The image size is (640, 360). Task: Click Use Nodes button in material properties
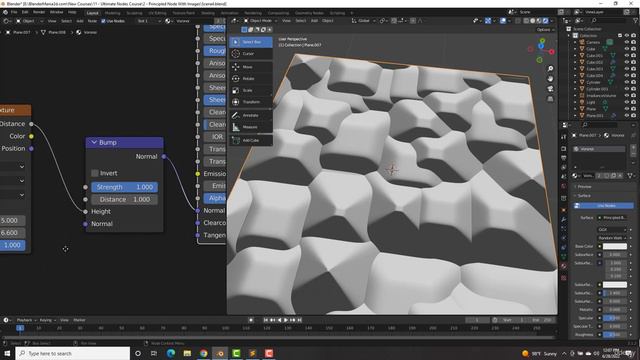click(x=603, y=206)
